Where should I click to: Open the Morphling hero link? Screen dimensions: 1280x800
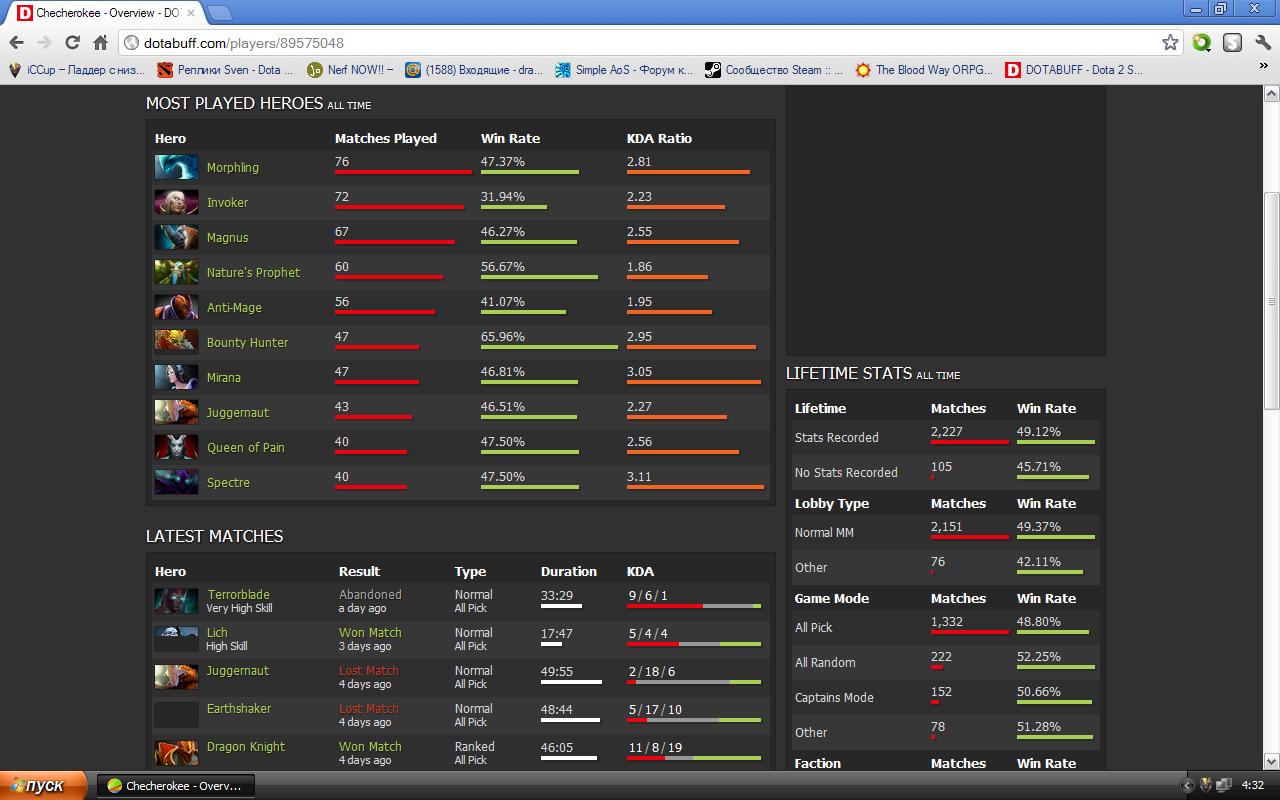232,167
